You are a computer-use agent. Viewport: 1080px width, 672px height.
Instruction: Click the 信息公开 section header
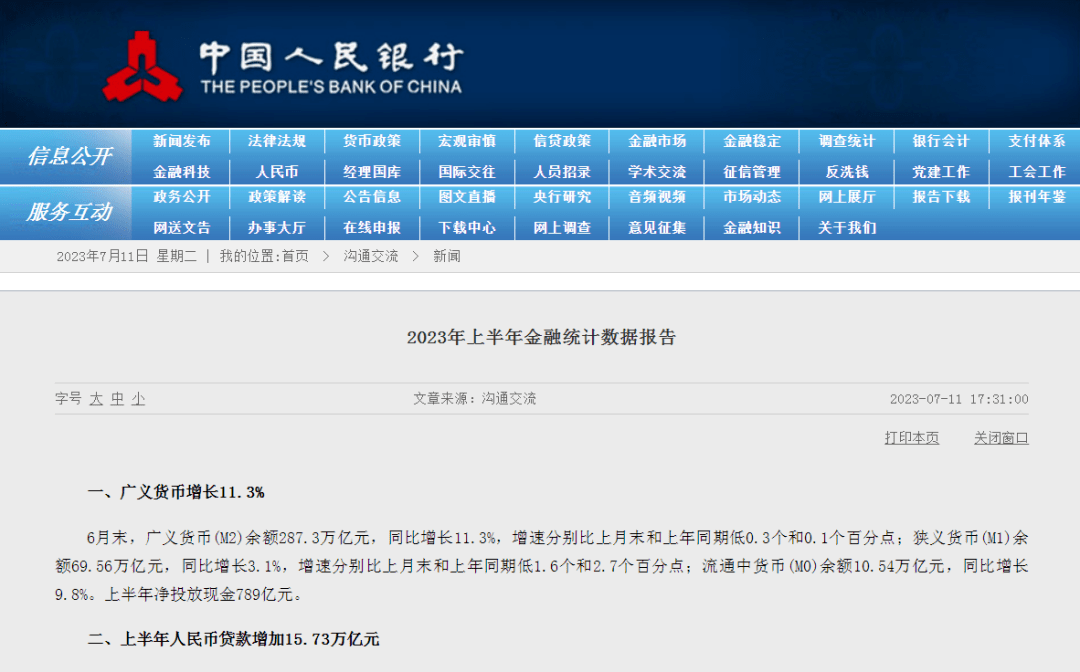point(68,157)
